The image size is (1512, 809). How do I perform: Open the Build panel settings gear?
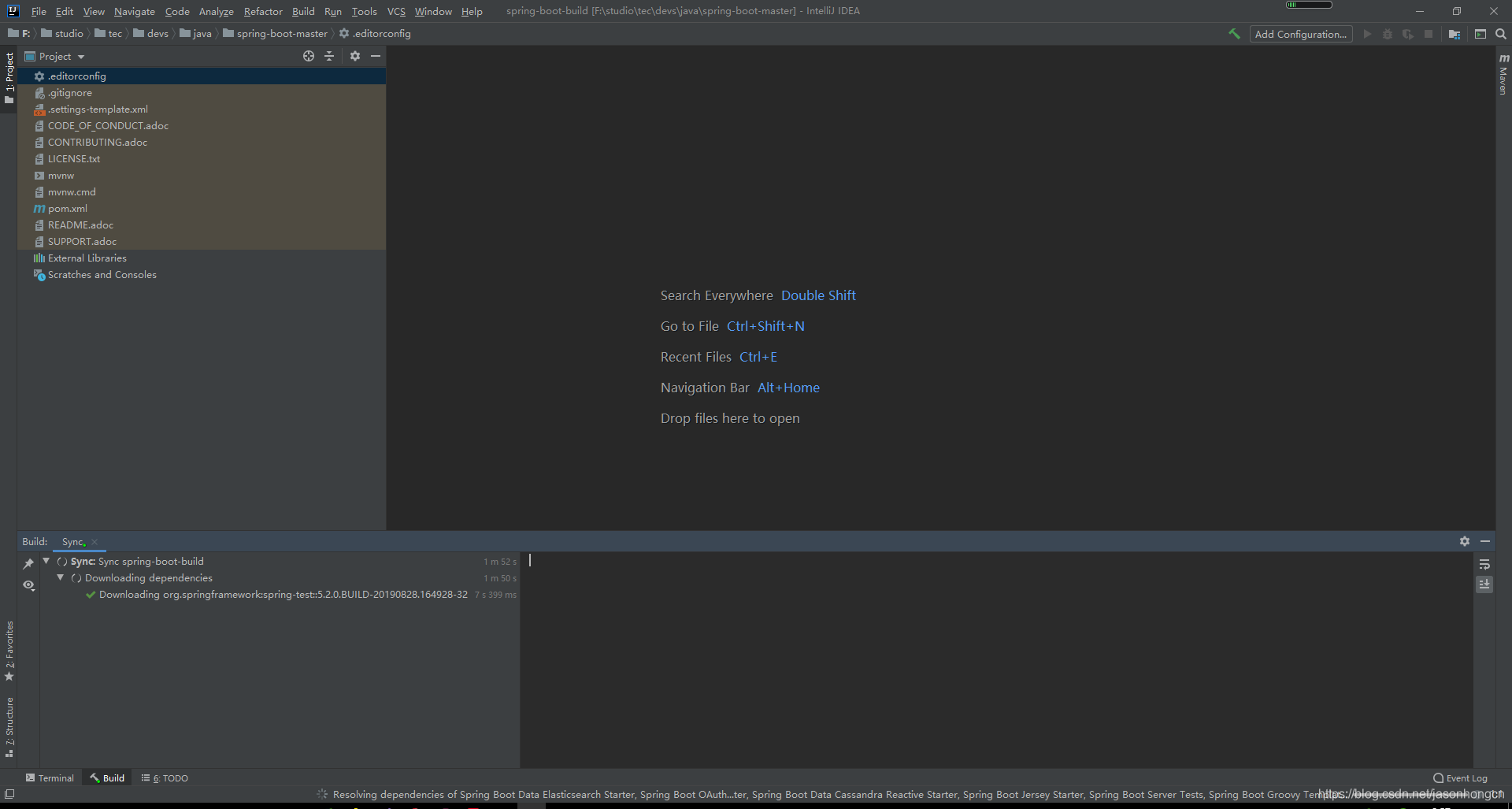point(1465,541)
